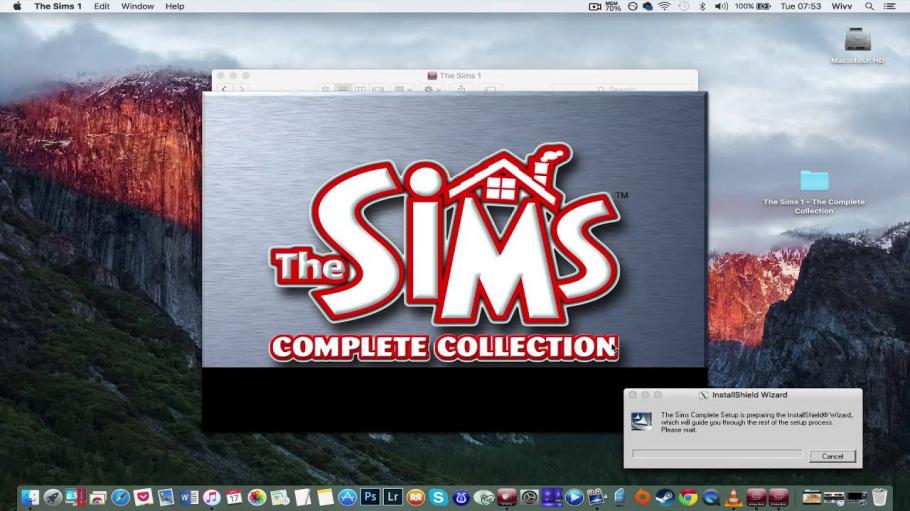
Task: Launch Lightroom from the dock
Action: 392,496
